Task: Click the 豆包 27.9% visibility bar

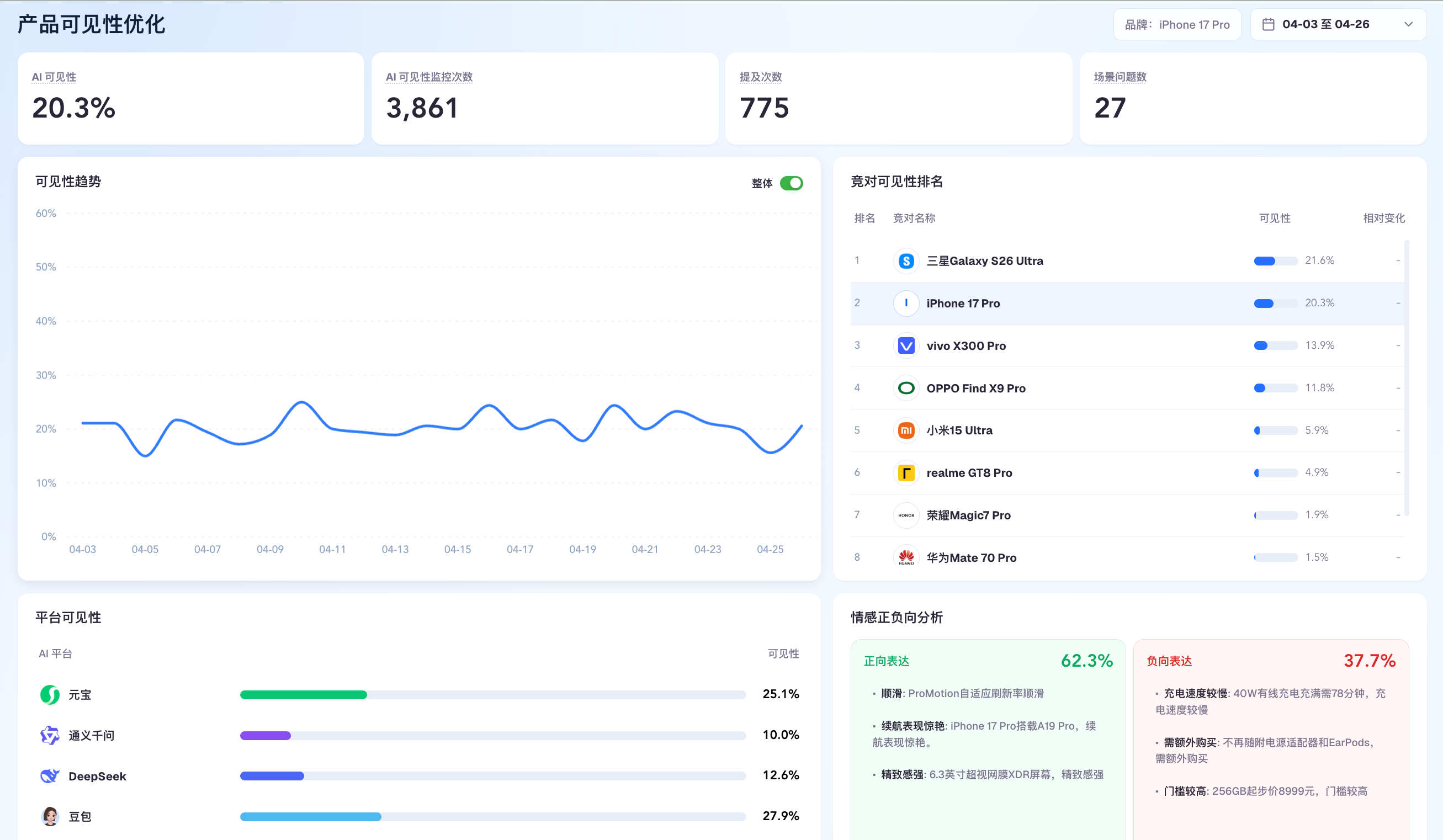Action: pyautogui.click(x=493, y=816)
